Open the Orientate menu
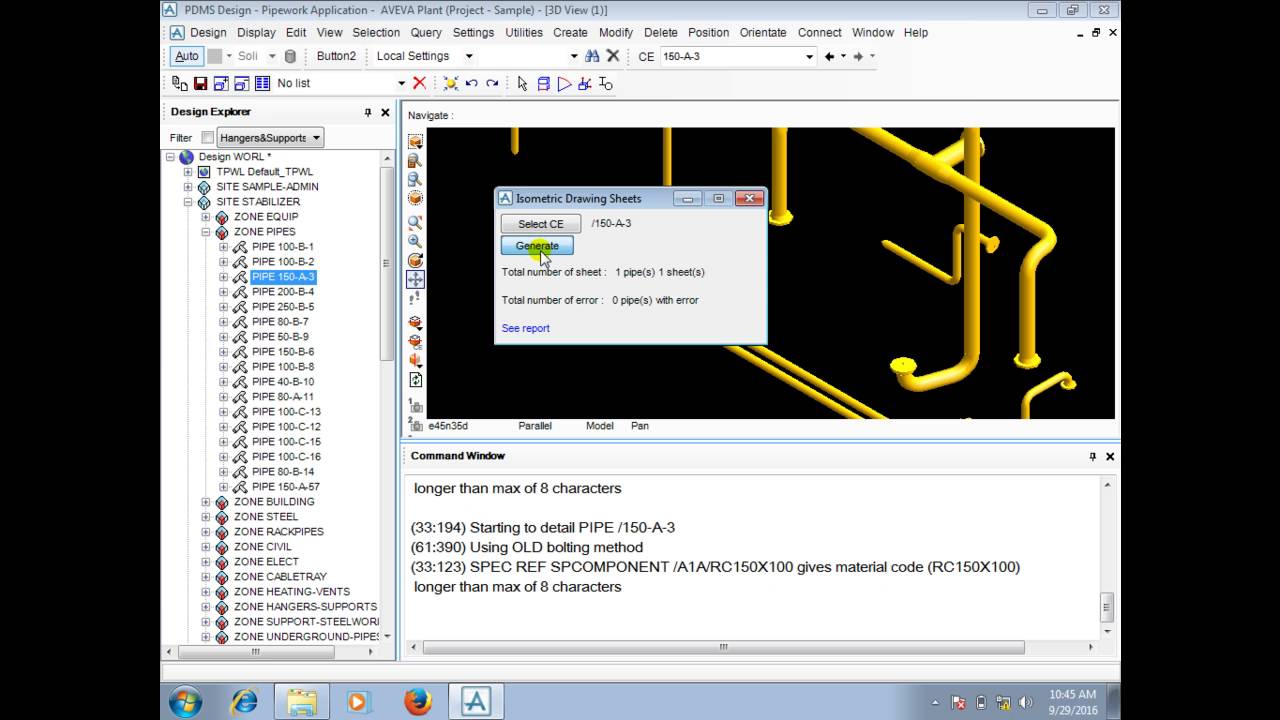The image size is (1280, 720). pyautogui.click(x=763, y=32)
